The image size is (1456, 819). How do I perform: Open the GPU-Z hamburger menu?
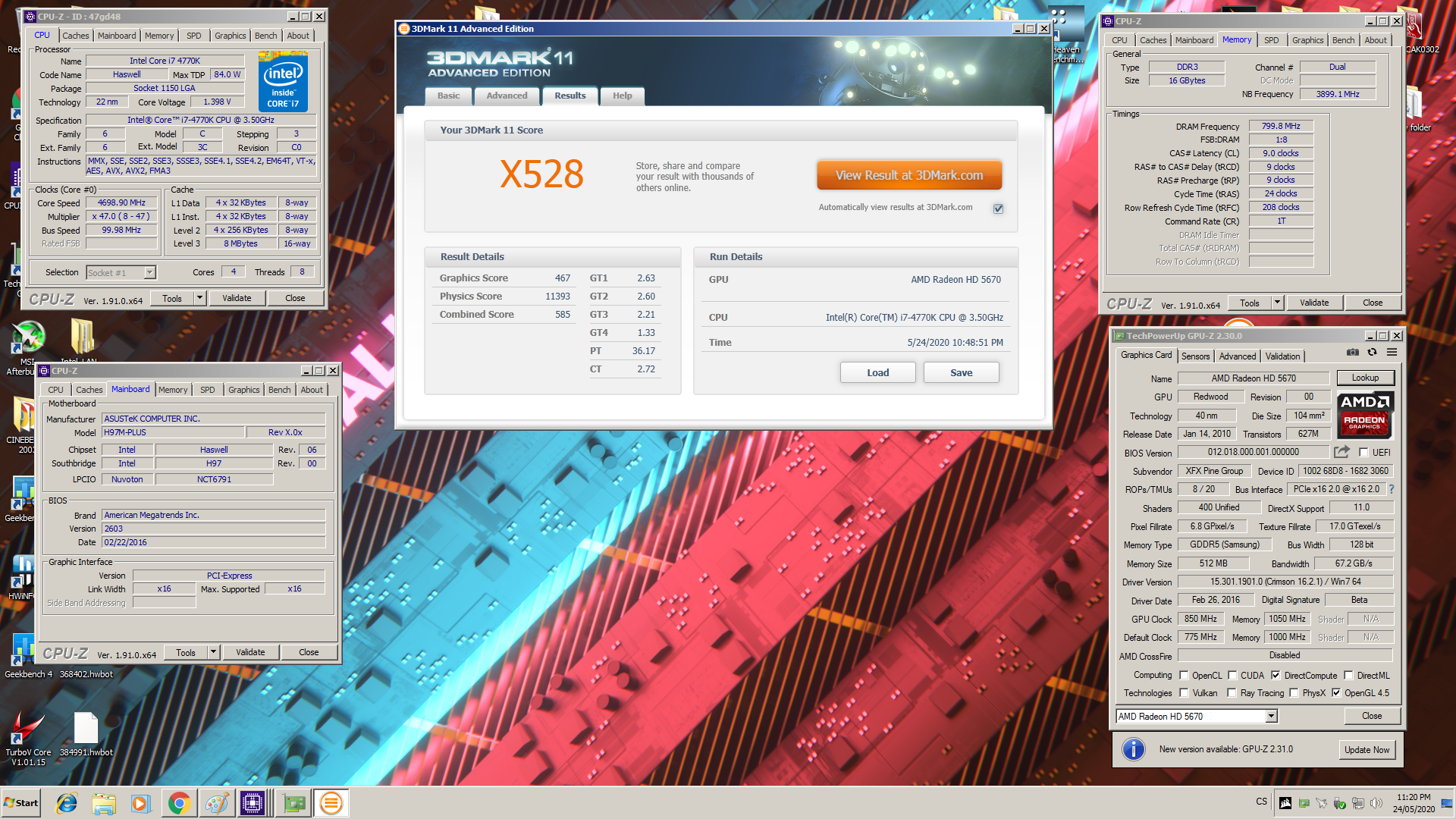1392,353
